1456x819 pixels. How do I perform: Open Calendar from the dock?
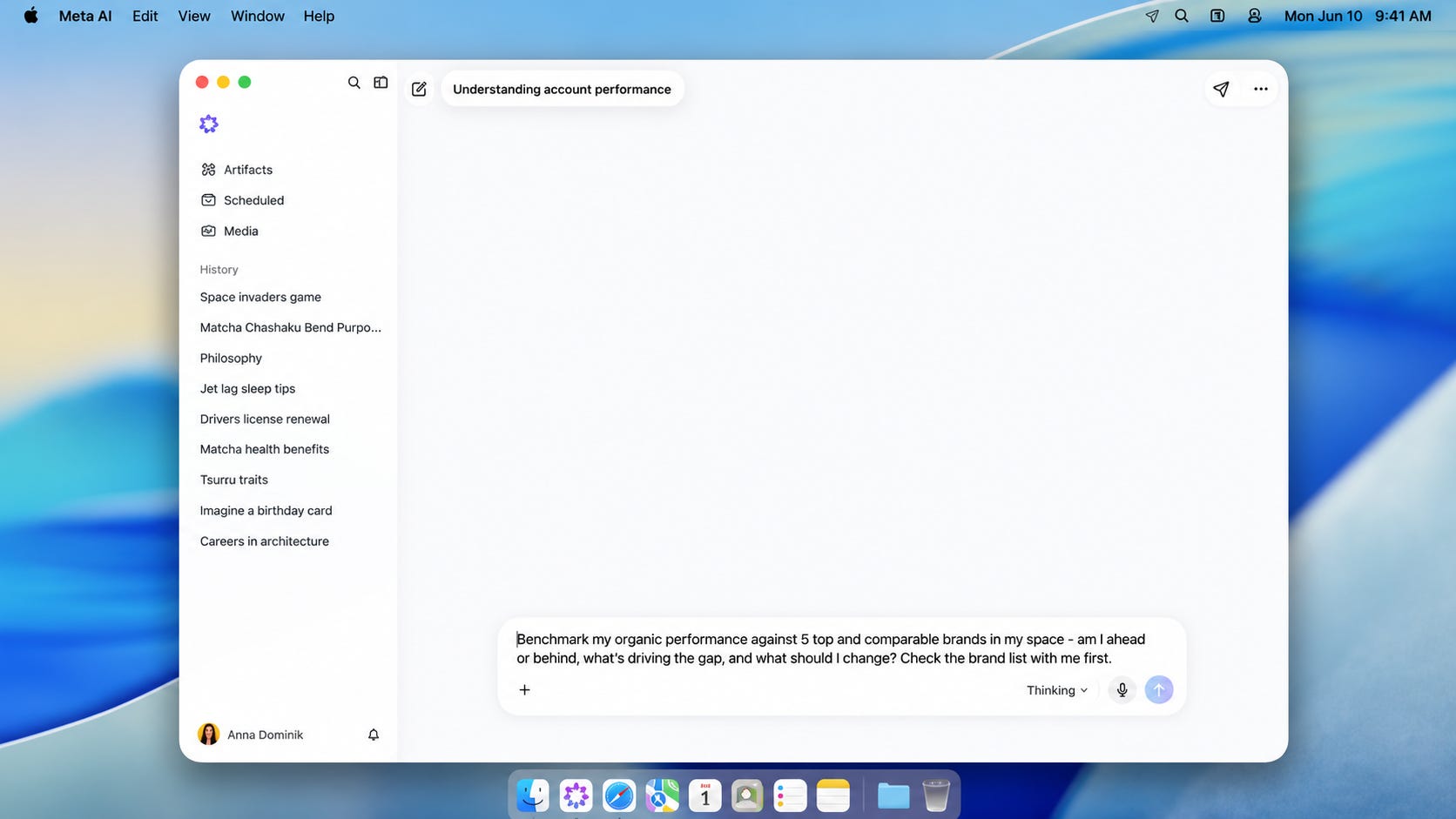(x=704, y=796)
